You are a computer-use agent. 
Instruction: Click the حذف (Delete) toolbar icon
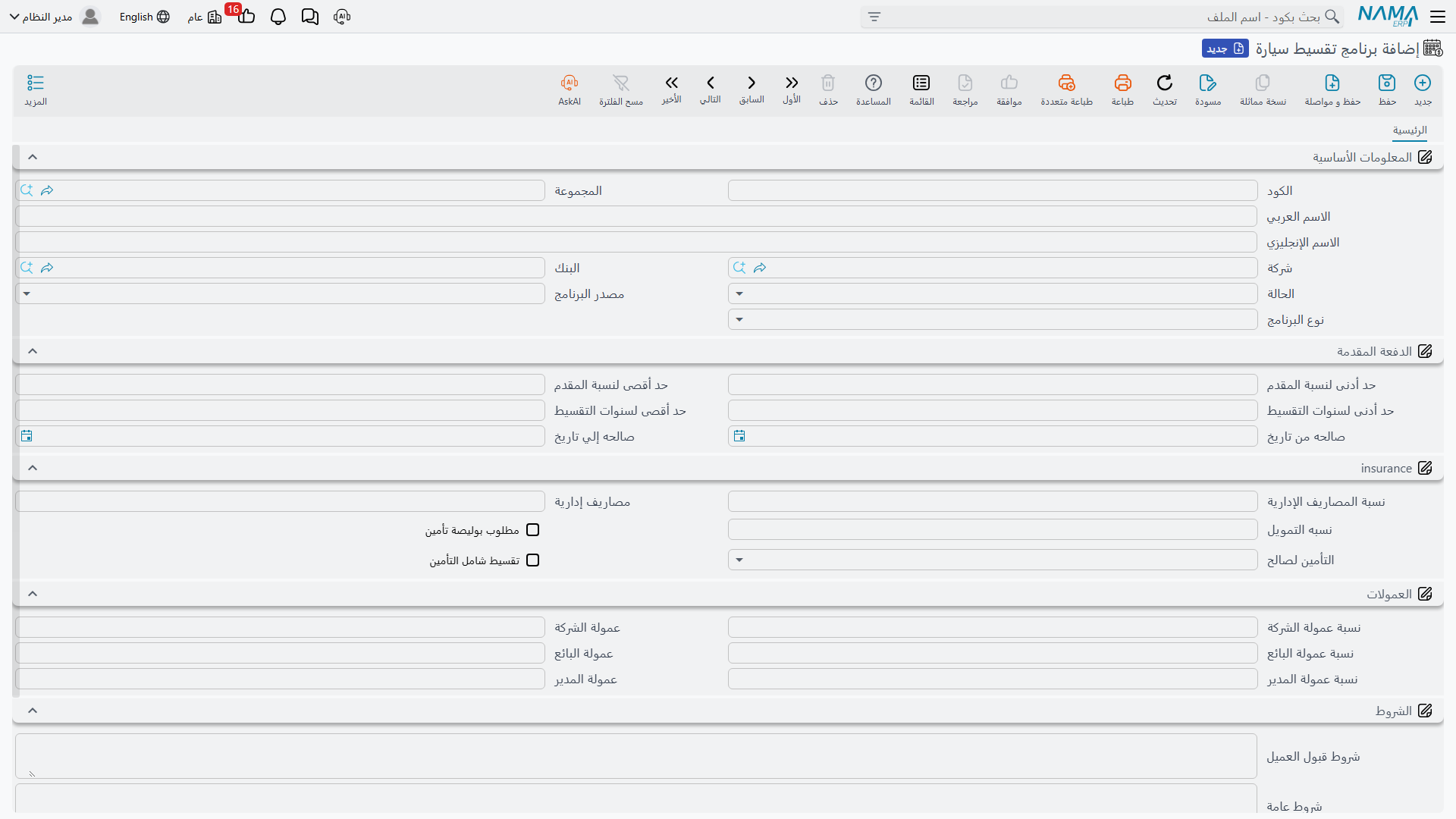(x=828, y=83)
